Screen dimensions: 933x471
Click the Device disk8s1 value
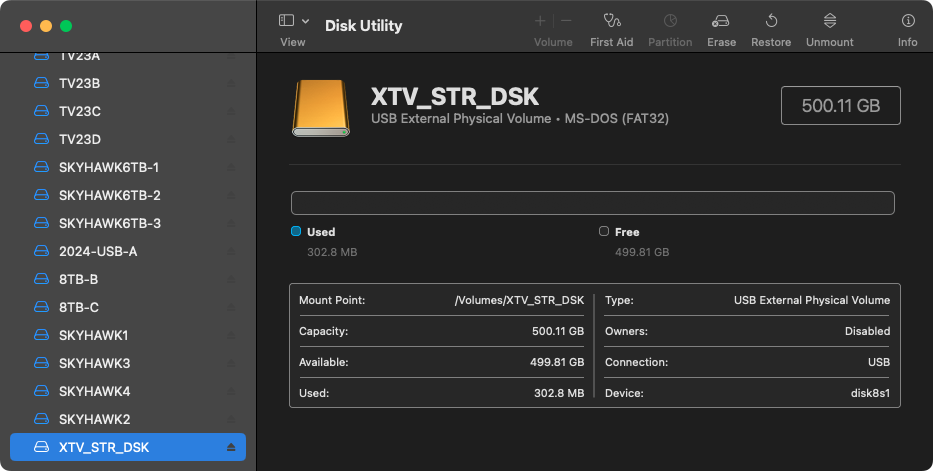pyautogui.click(x=871, y=393)
